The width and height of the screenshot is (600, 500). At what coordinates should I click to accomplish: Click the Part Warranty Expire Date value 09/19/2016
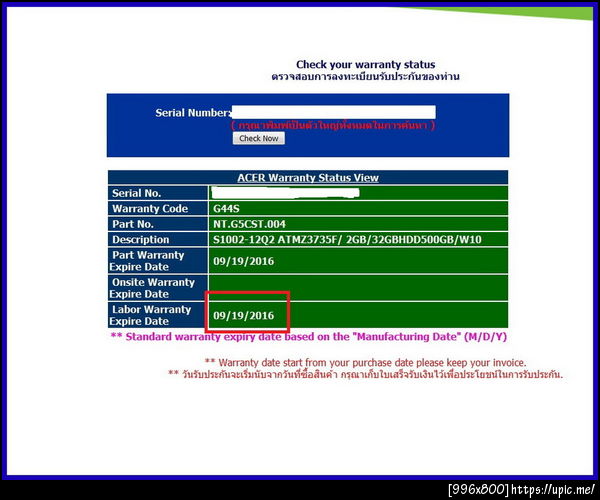(244, 261)
